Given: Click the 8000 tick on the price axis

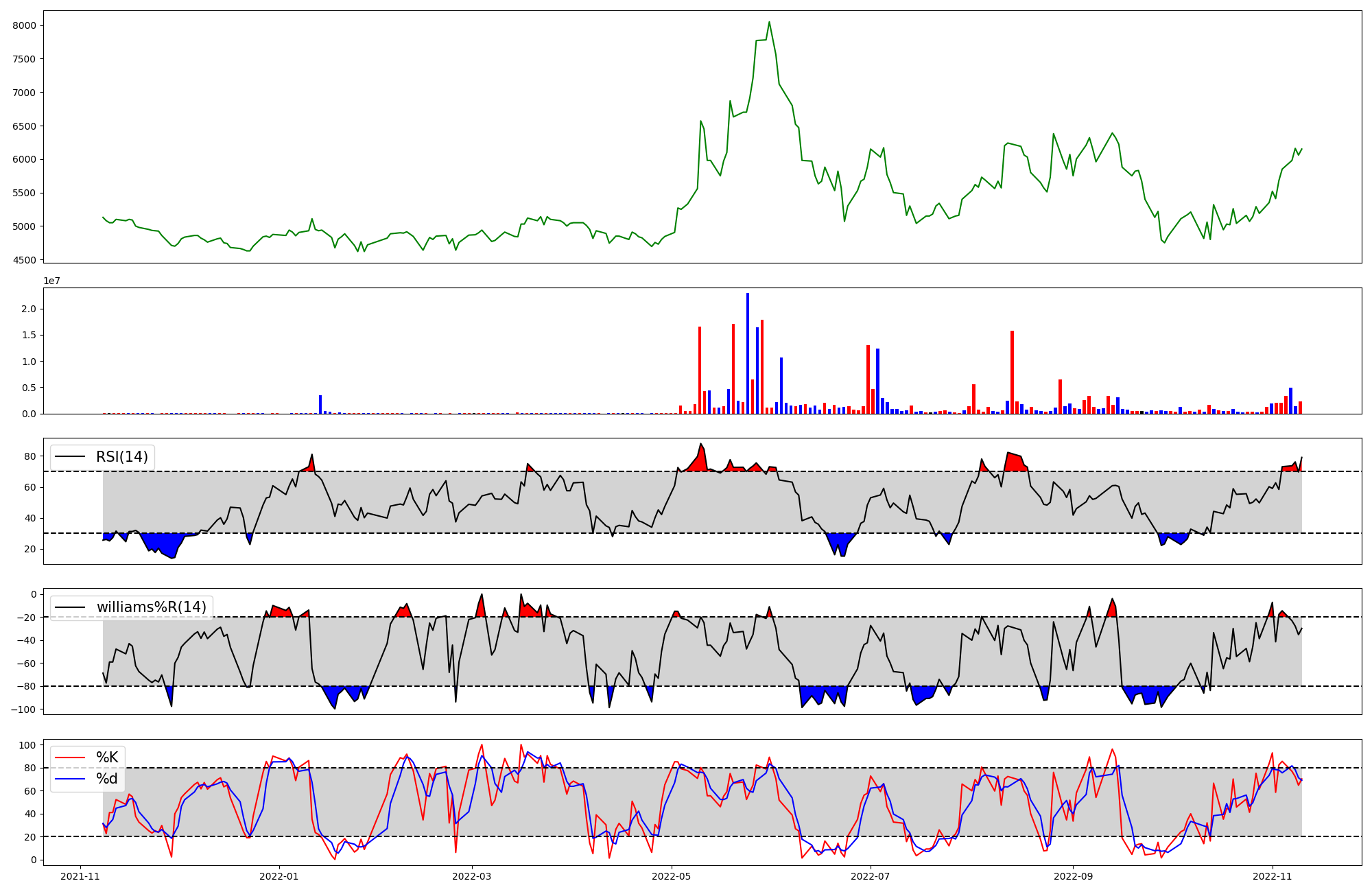Looking at the screenshot, I should click(x=24, y=25).
